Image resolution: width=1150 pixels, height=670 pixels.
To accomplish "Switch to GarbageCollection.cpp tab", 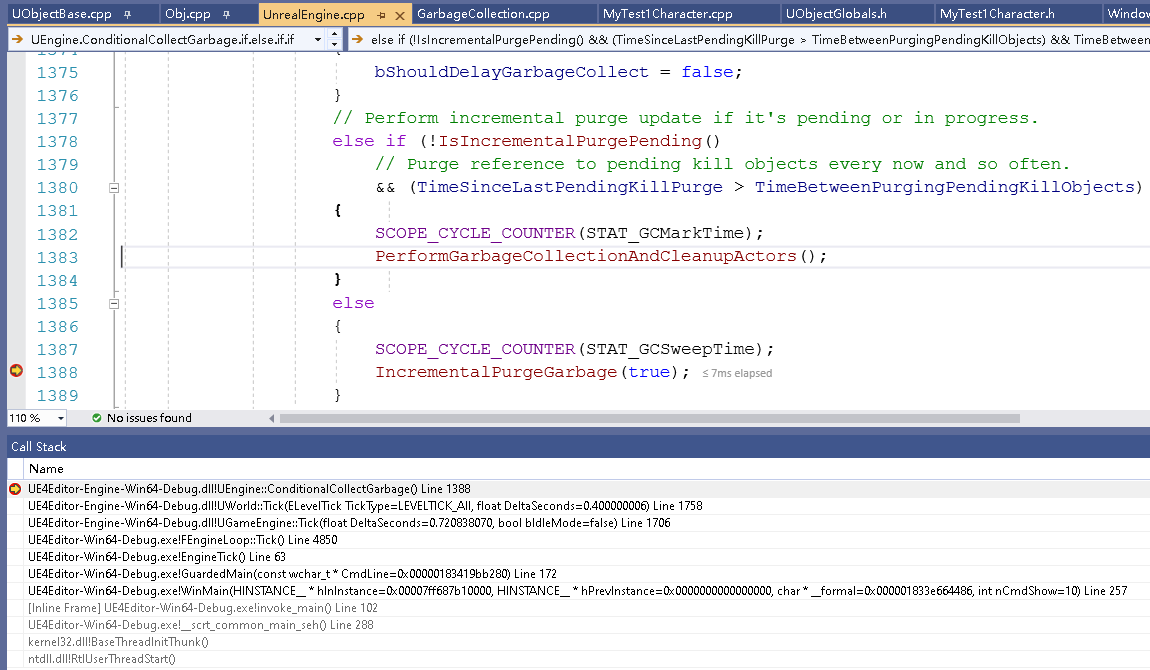I will [x=483, y=14].
